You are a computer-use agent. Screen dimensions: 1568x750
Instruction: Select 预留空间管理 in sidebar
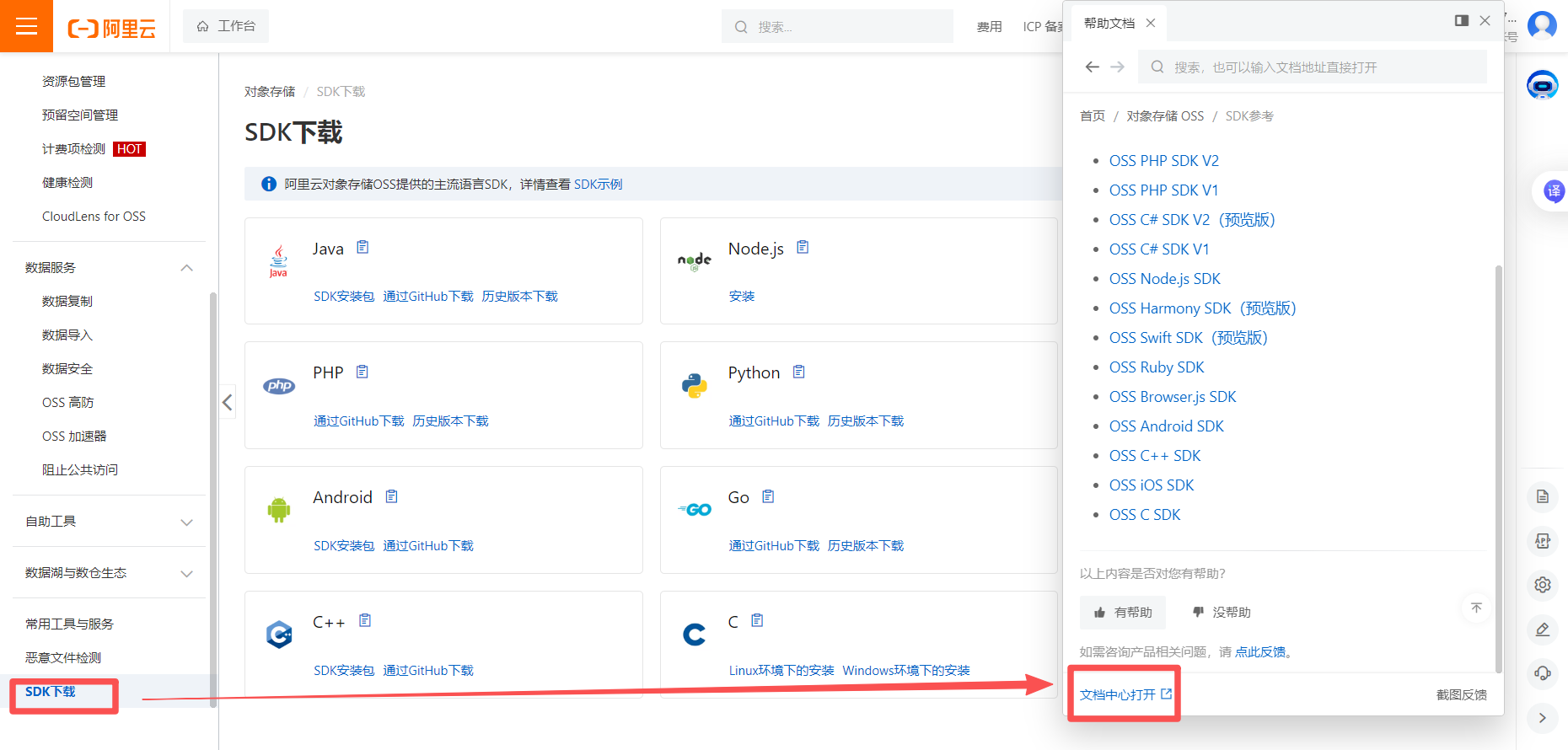[80, 115]
